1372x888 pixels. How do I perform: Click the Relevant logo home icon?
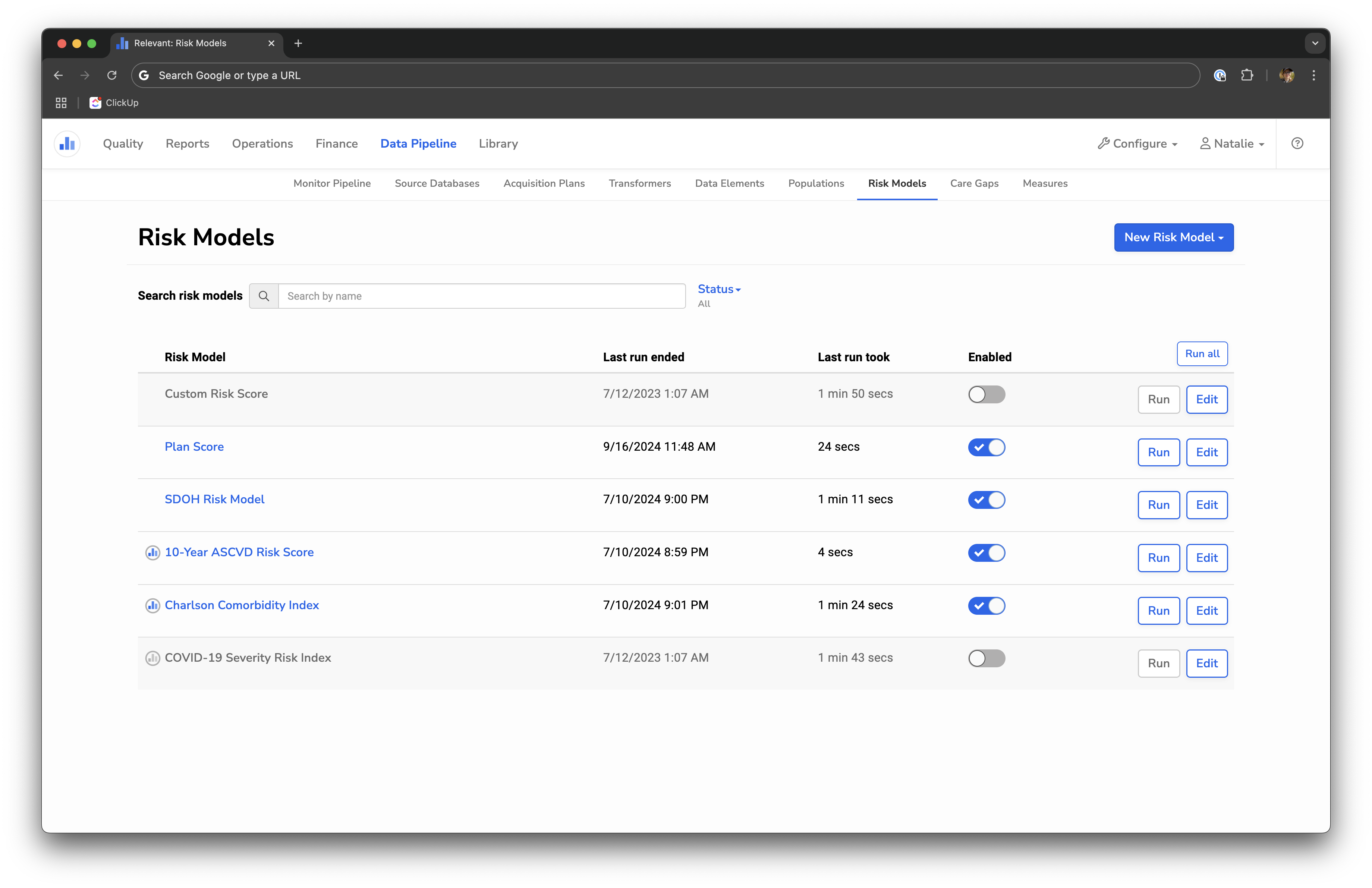click(x=67, y=144)
